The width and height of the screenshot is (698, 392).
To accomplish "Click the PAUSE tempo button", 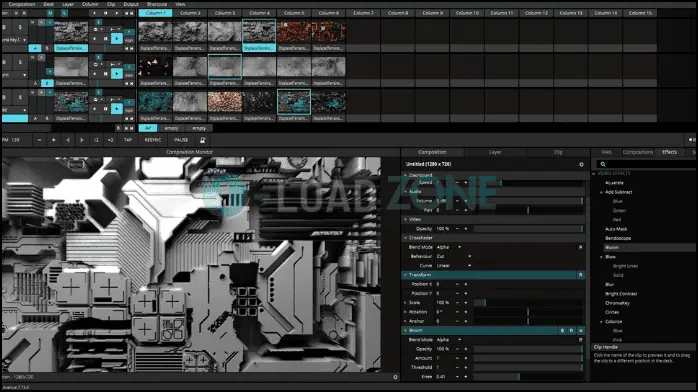I will click(181, 140).
